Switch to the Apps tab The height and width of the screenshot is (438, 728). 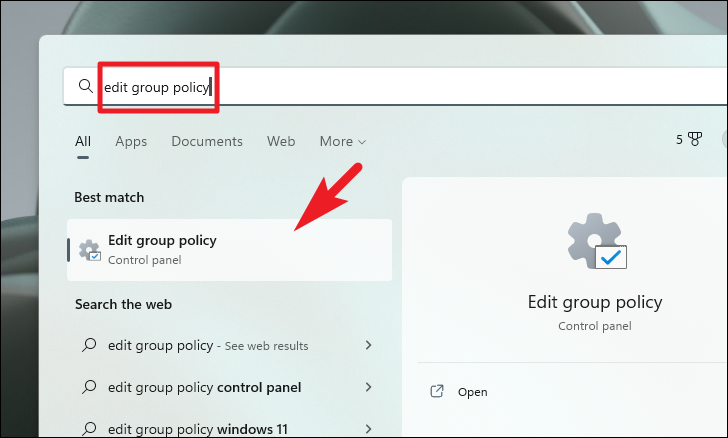(131, 141)
